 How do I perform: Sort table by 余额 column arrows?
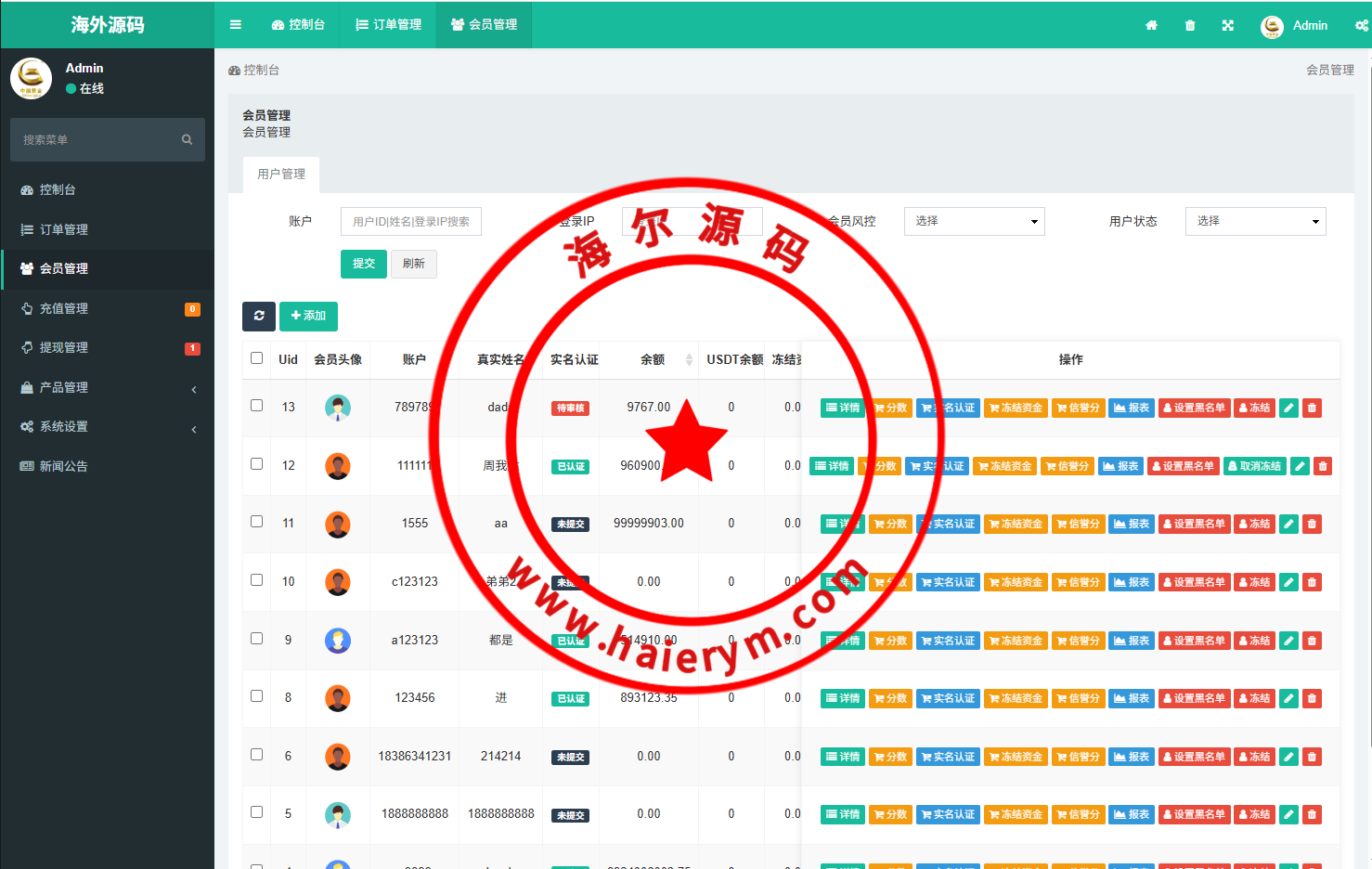point(689,360)
